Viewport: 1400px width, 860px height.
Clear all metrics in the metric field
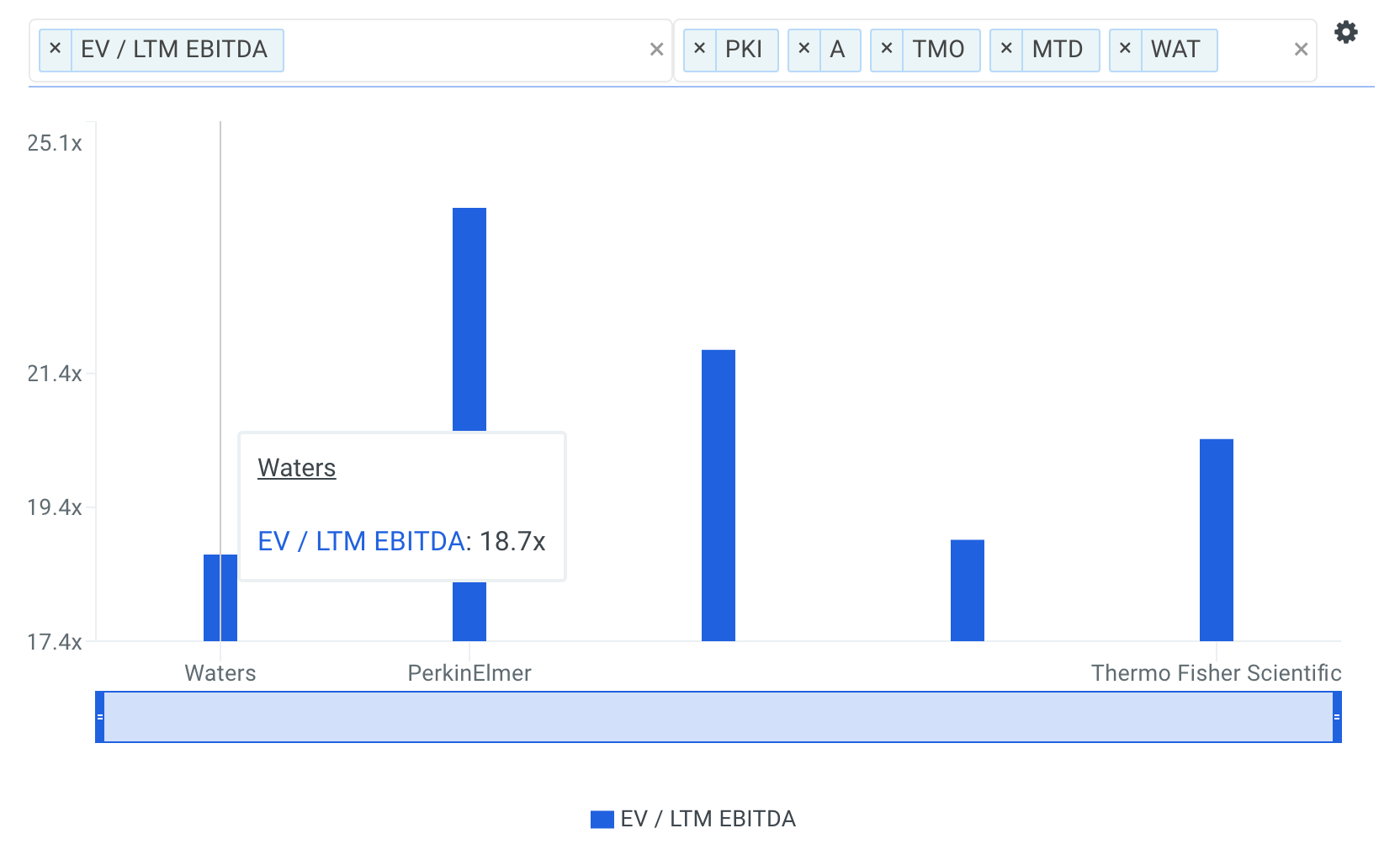(x=656, y=50)
